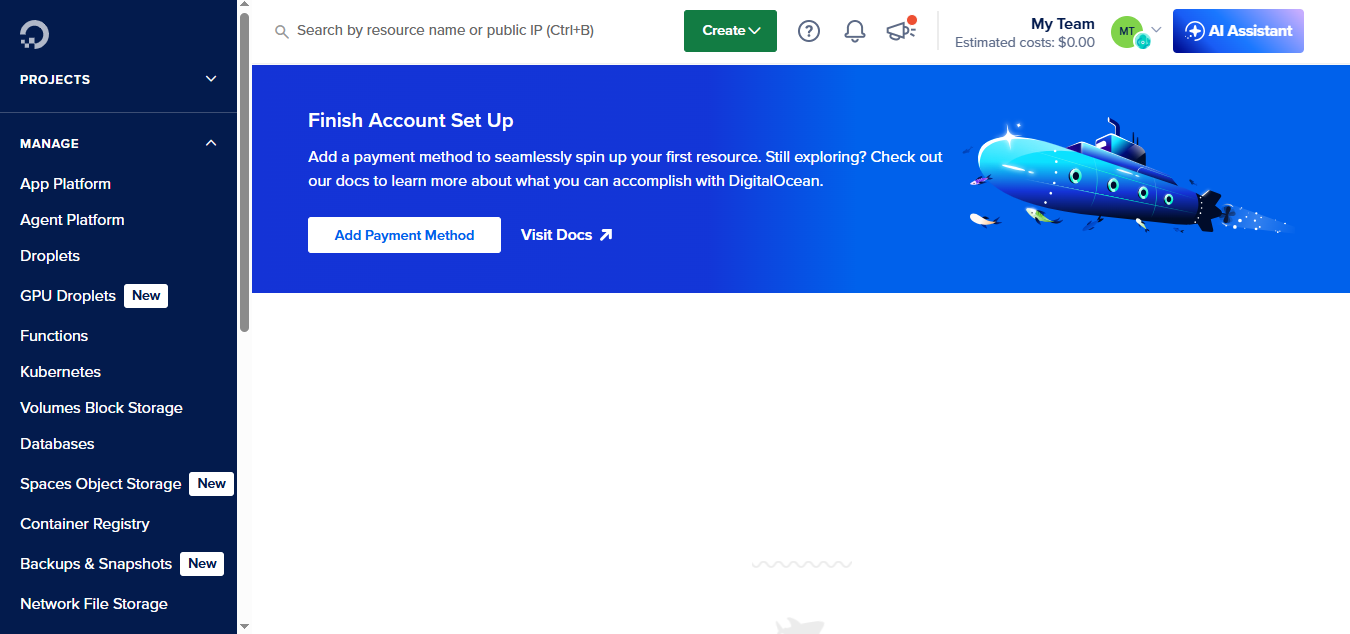Screen dimensions: 1350x634
Task: Open the megaphone announcements icon
Action: [x=901, y=30]
